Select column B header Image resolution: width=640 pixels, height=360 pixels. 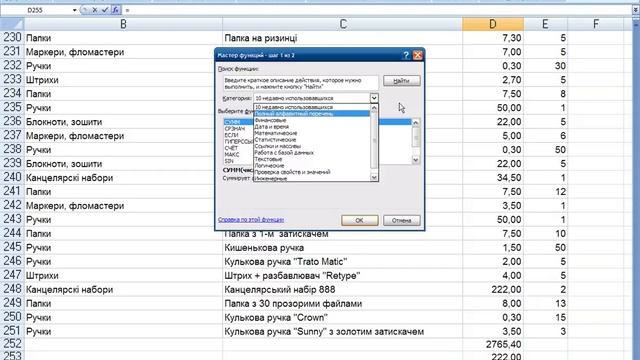tap(123, 24)
